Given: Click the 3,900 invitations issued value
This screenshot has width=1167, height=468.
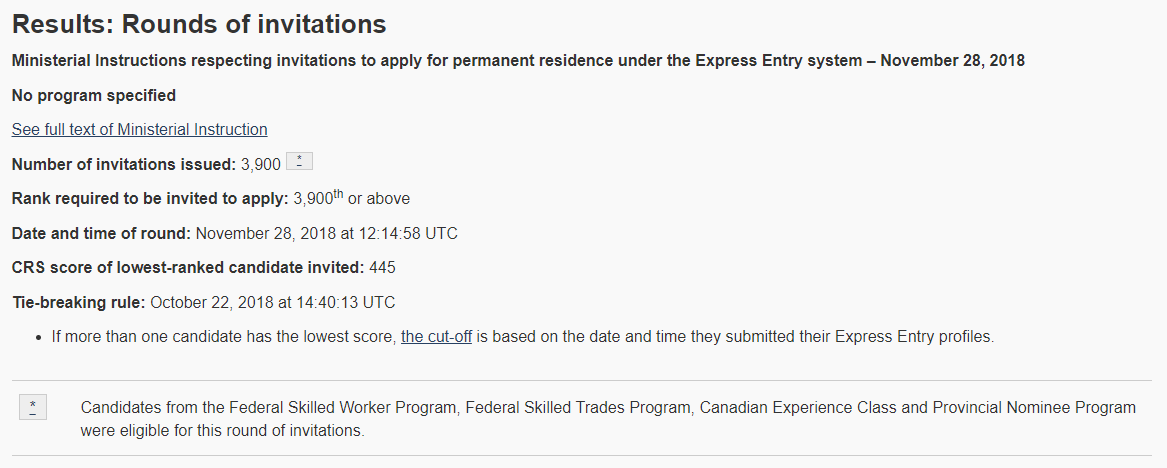Looking at the screenshot, I should pos(261,164).
